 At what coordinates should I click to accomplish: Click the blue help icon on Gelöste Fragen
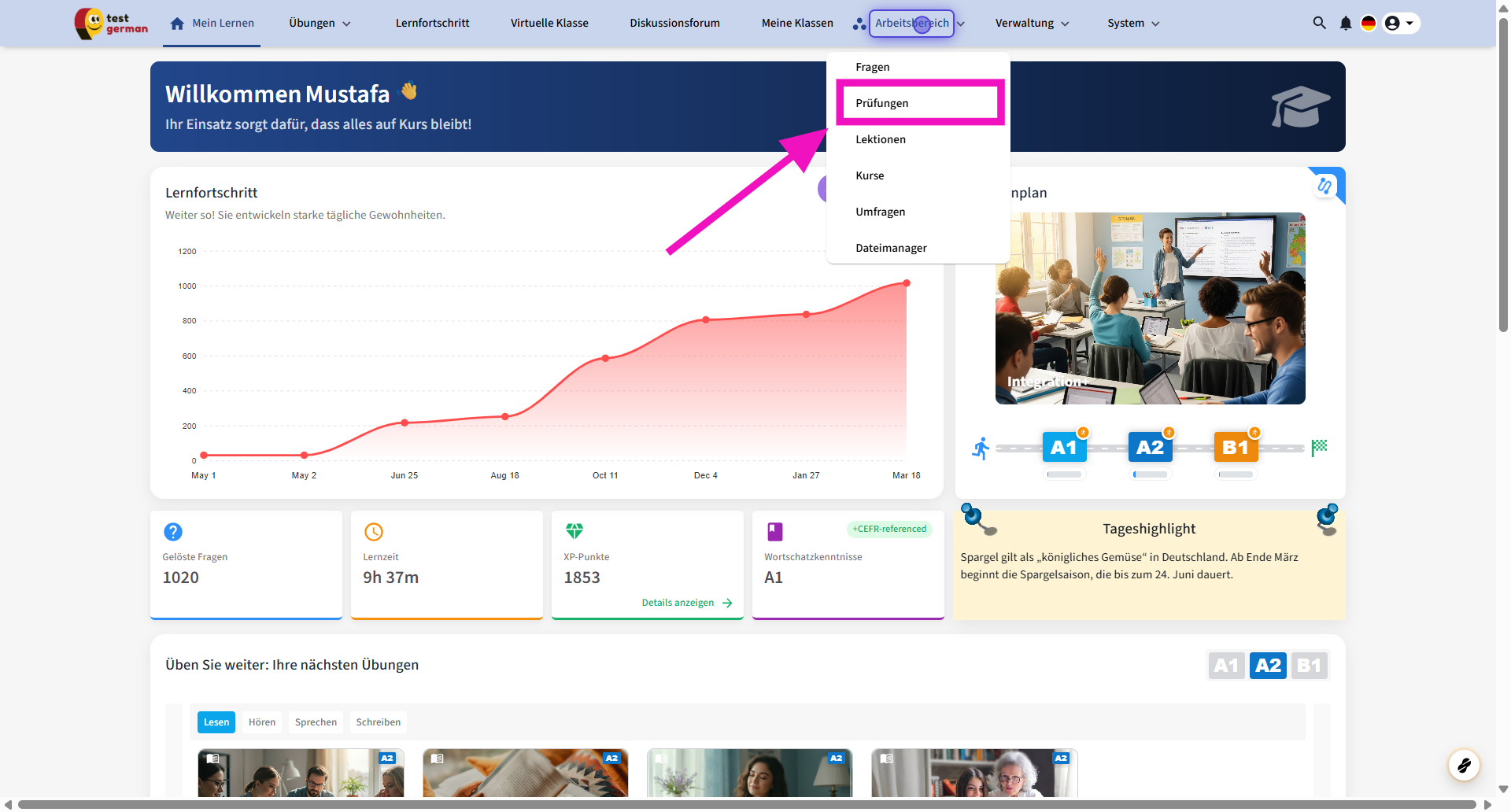point(173,532)
